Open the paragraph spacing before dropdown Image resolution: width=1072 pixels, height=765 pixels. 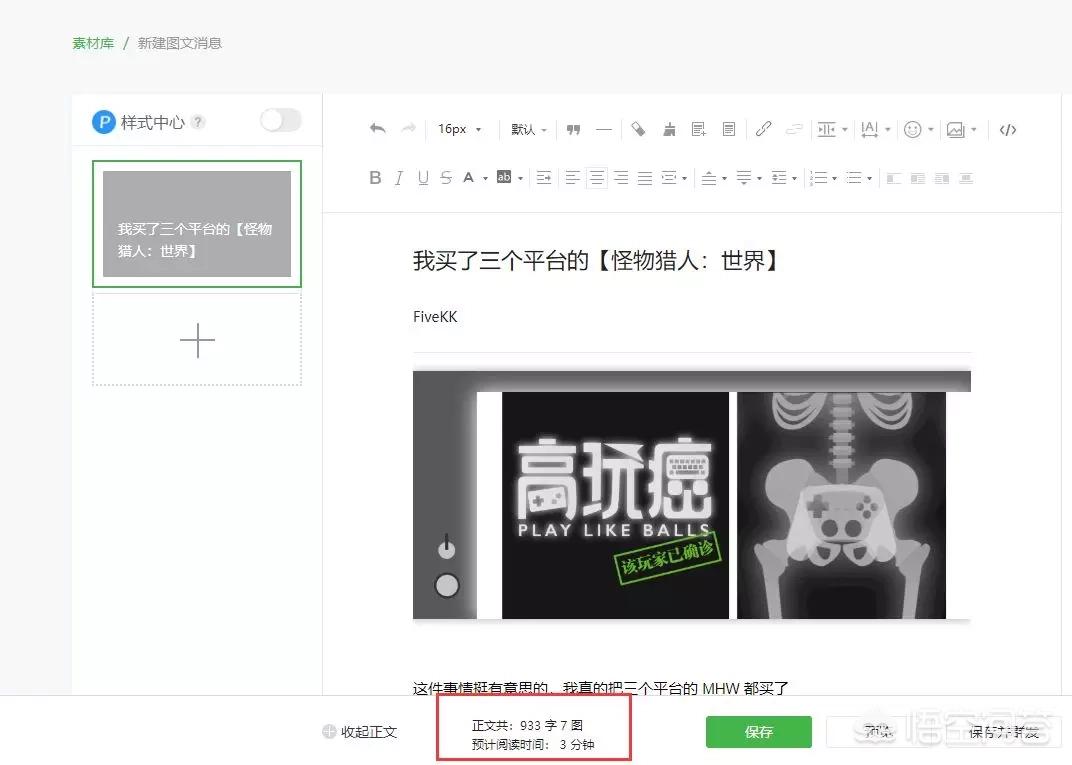(714, 178)
